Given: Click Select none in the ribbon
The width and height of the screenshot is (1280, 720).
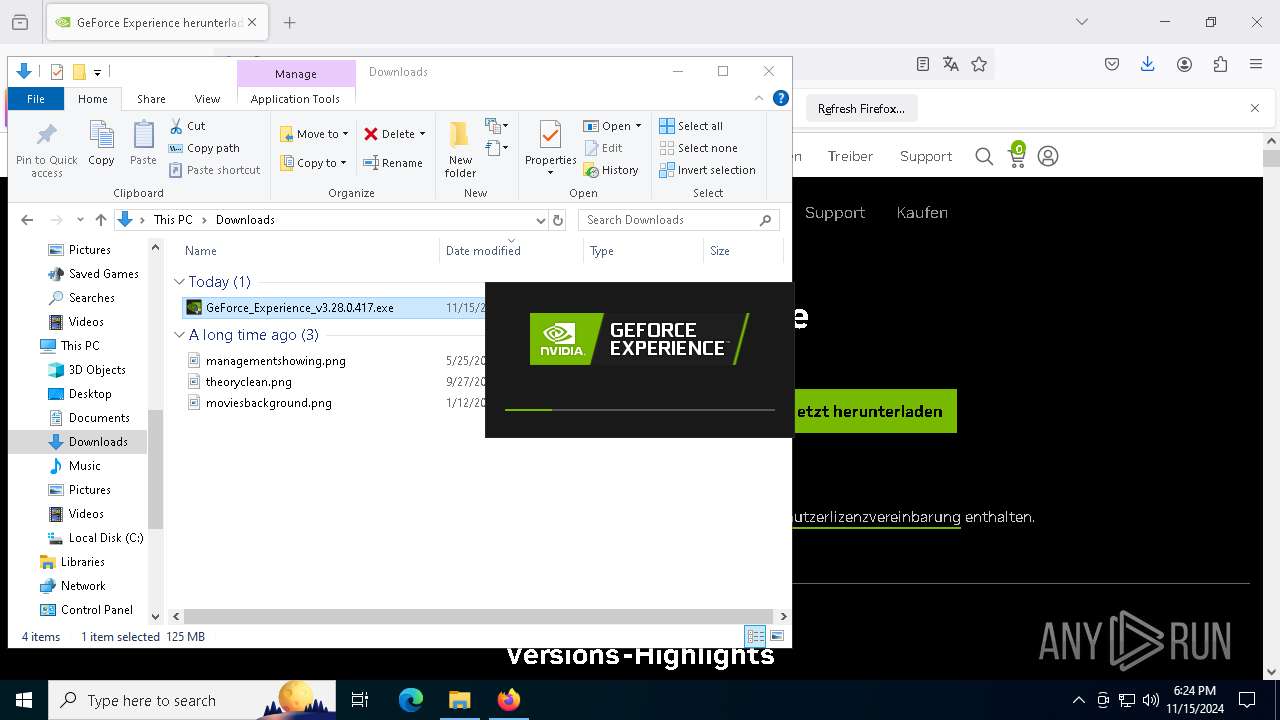Looking at the screenshot, I should (698, 148).
